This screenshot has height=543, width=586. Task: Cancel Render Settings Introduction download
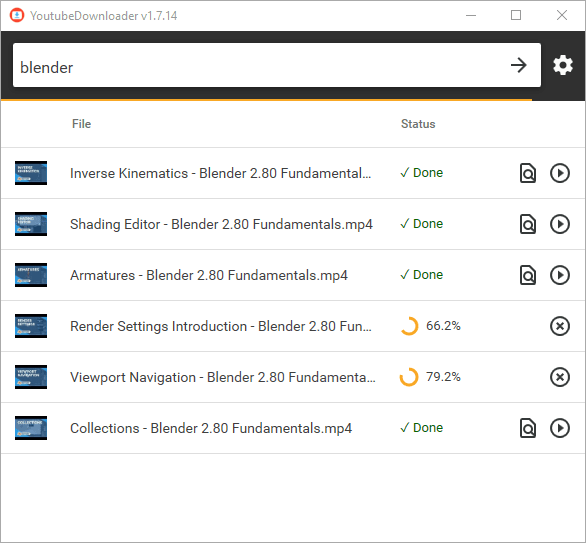click(560, 326)
